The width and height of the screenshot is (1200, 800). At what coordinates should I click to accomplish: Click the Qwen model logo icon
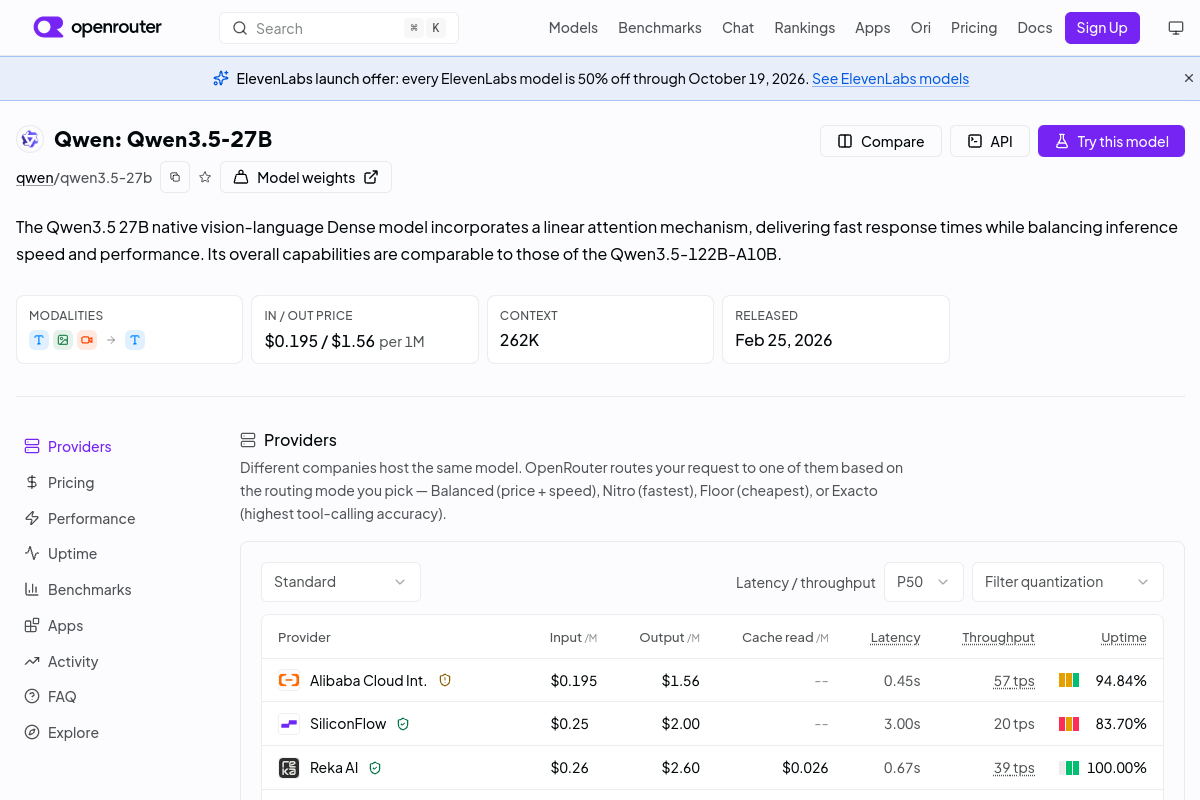click(30, 140)
